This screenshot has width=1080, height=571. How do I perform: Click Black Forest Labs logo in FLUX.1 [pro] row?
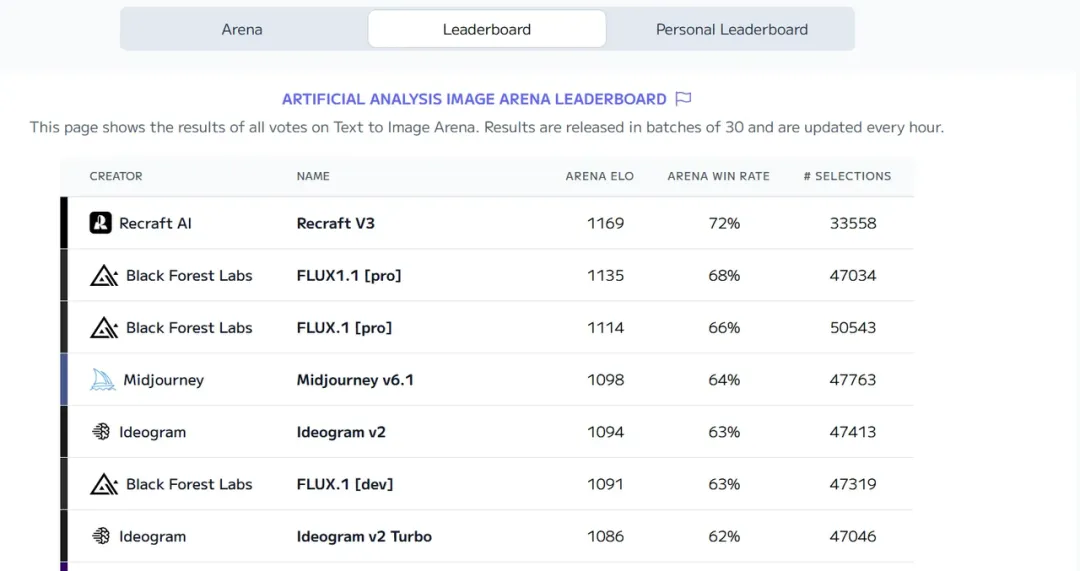coord(104,328)
